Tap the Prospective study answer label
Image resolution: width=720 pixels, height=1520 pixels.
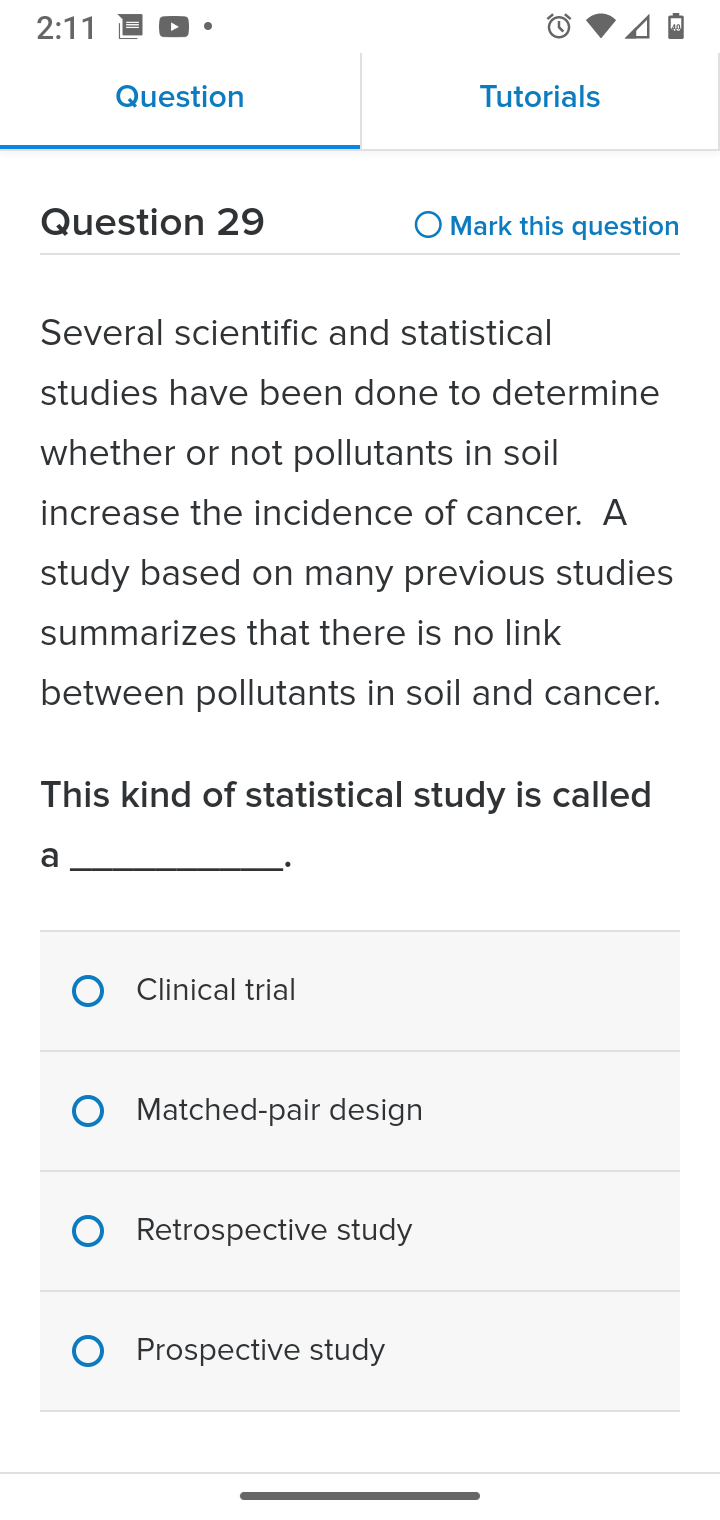(x=260, y=1350)
